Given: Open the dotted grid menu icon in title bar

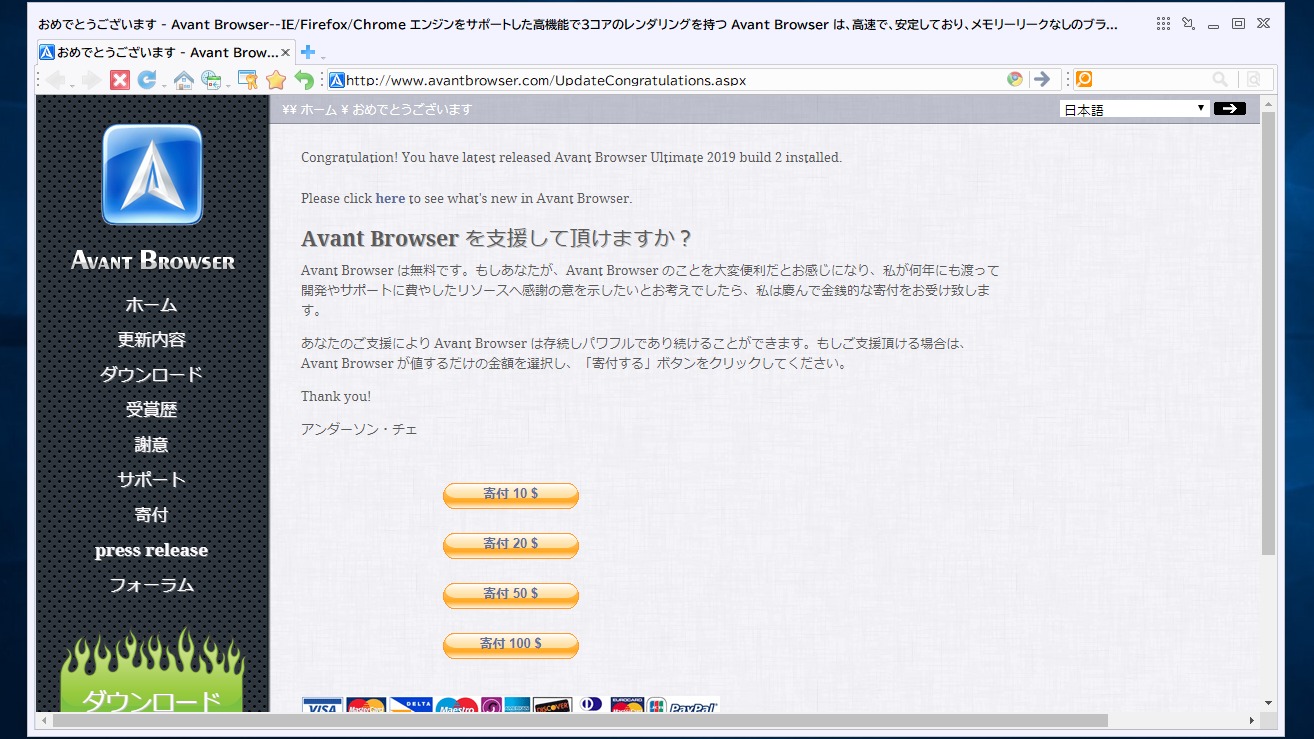Looking at the screenshot, I should click(1163, 23).
